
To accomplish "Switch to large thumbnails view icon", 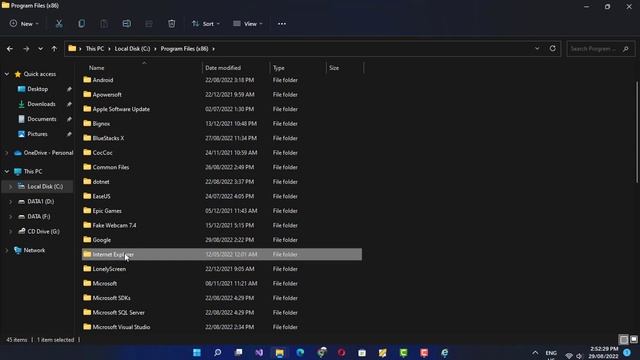I will pyautogui.click(x=633, y=340).
